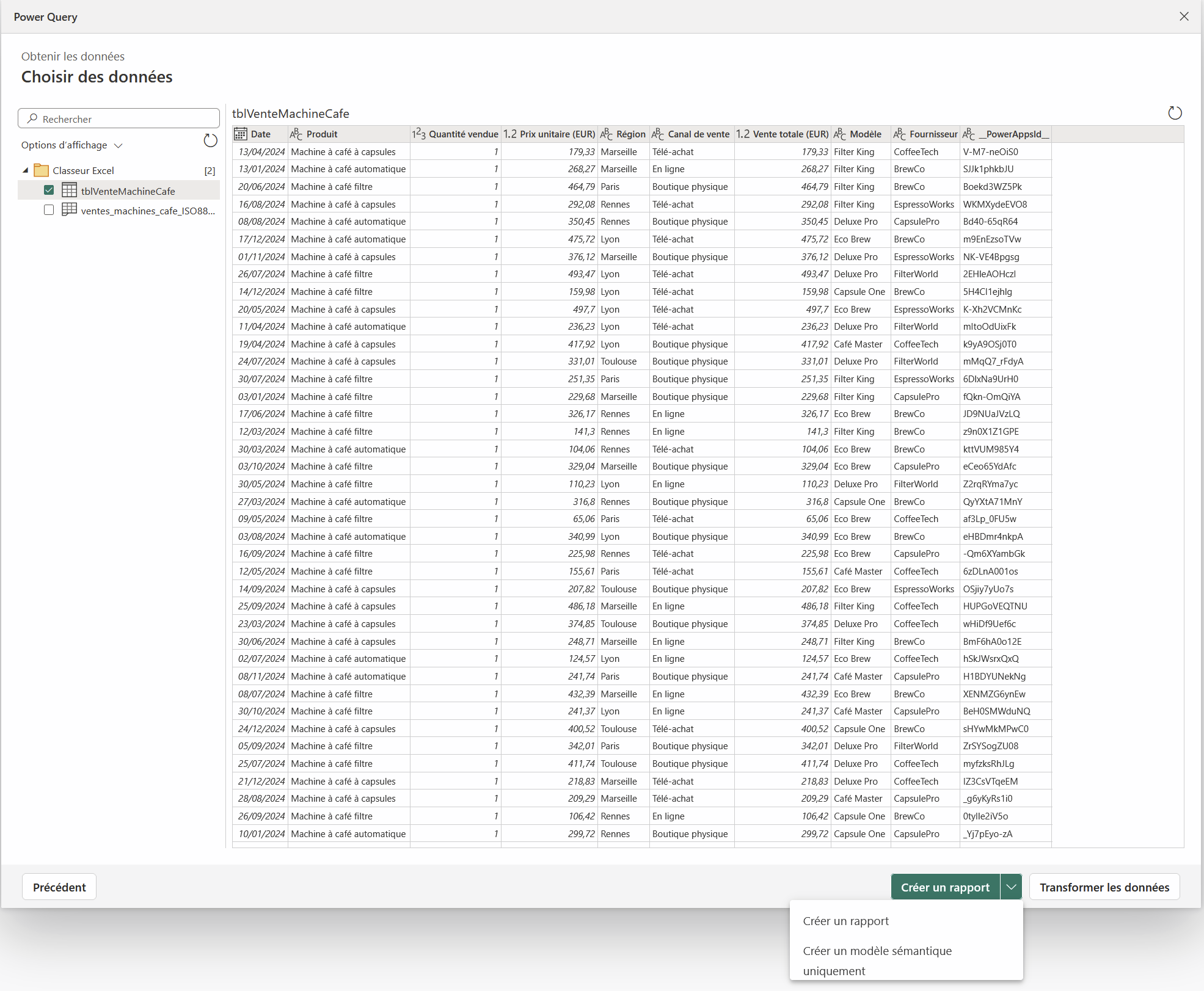The image size is (1204, 991).
Task: Collapse the Classeur Excel tree node
Action: [25, 170]
